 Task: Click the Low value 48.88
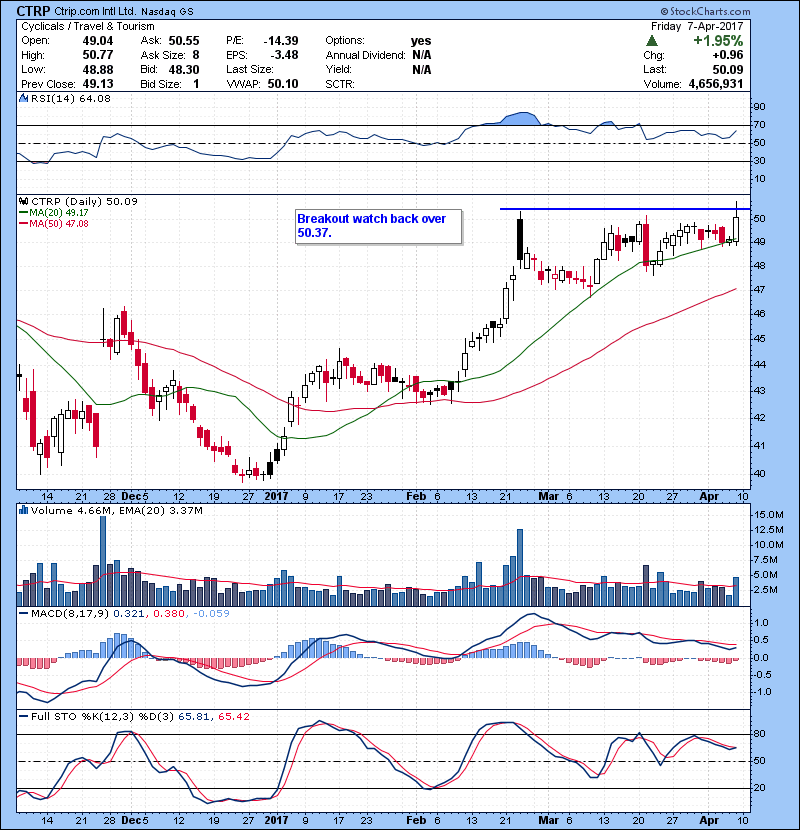98,69
